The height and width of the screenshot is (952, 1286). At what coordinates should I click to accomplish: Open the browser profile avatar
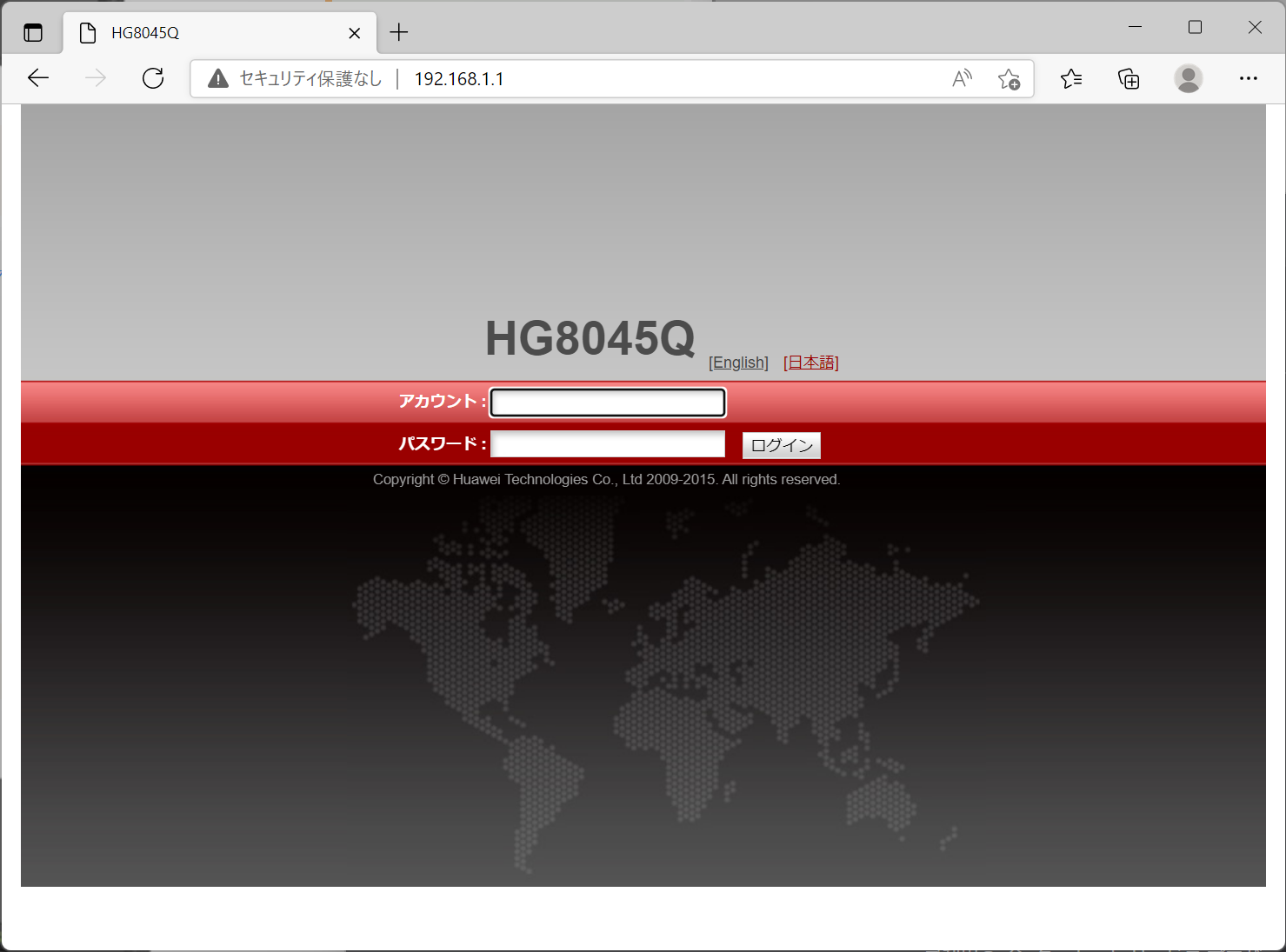(x=1188, y=79)
